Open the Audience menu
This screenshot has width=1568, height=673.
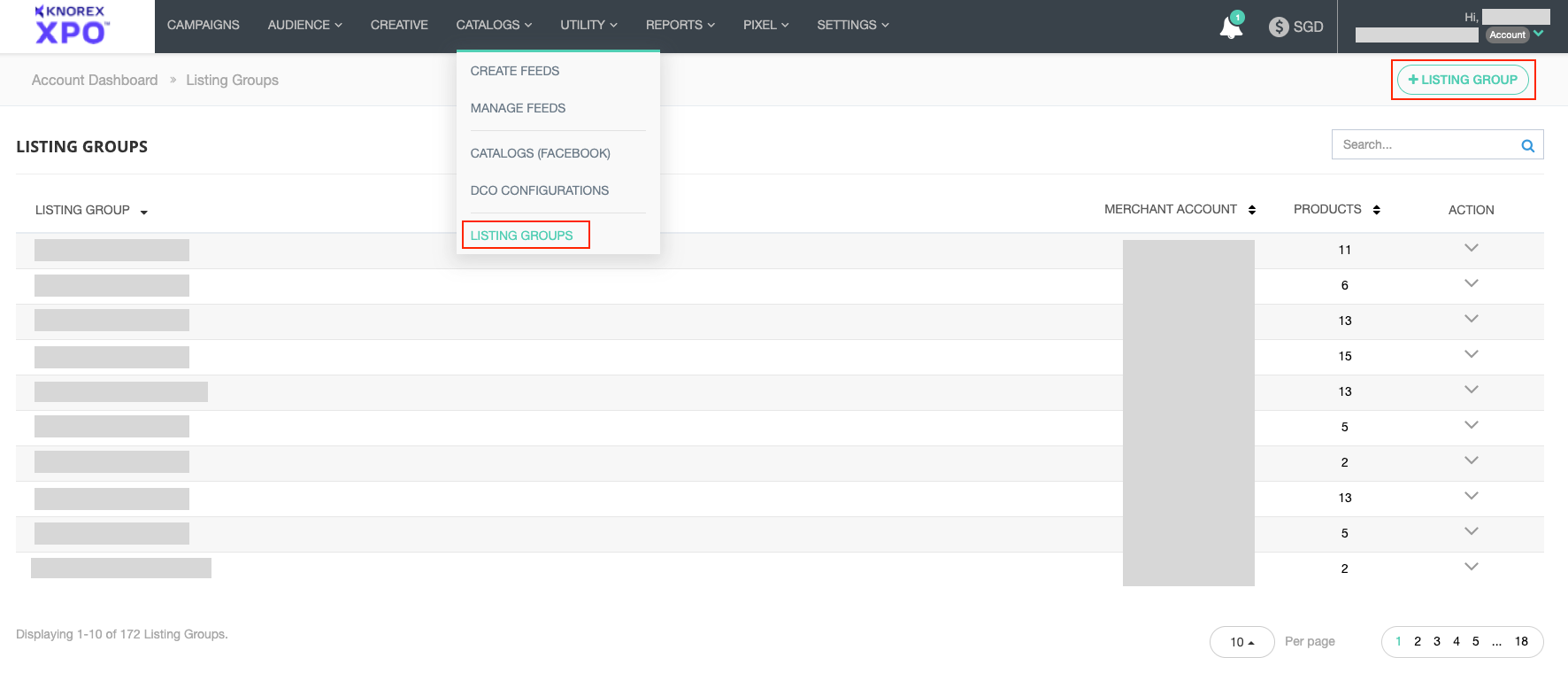pyautogui.click(x=304, y=25)
